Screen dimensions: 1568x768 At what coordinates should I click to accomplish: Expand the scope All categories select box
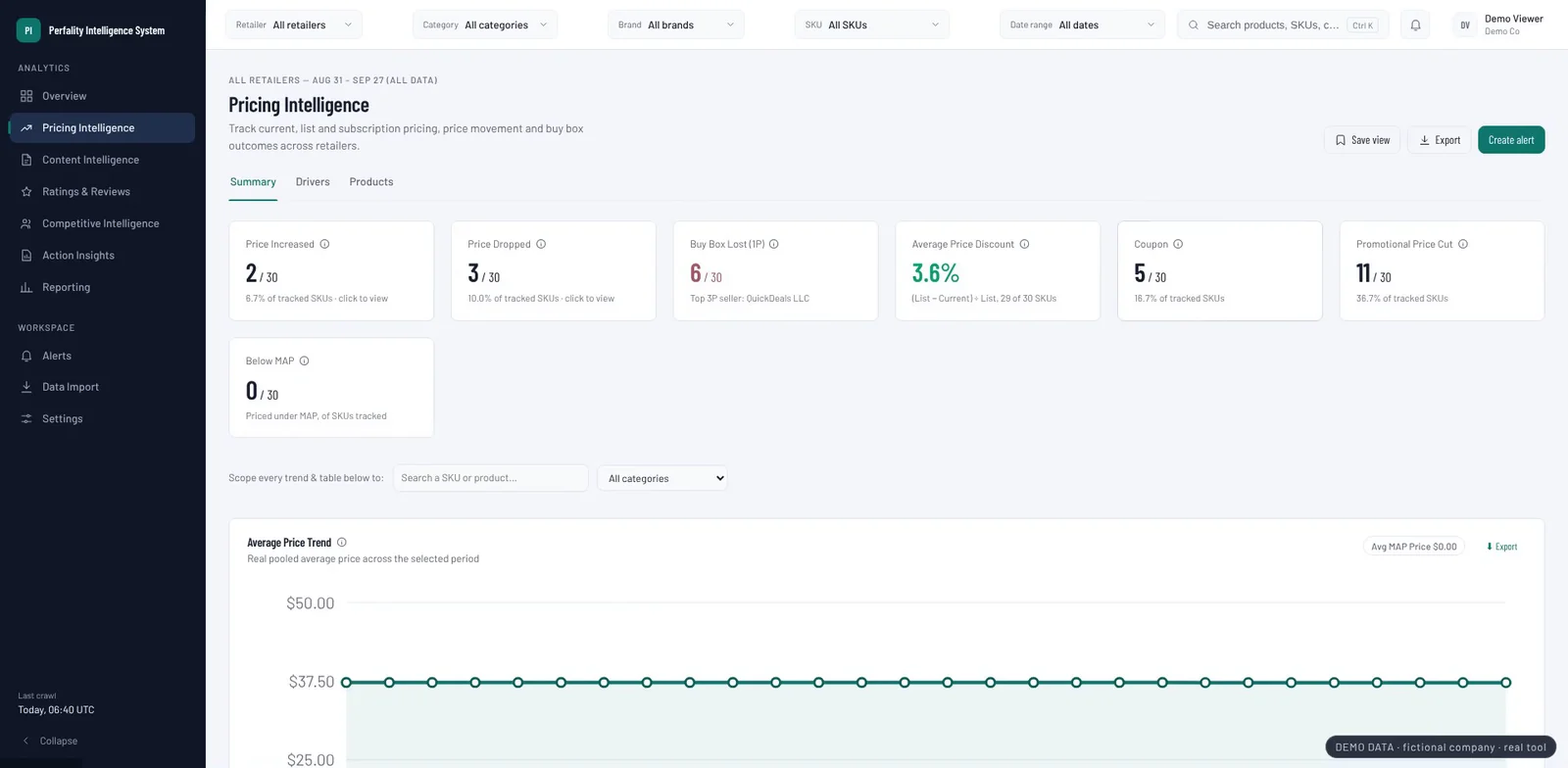[x=662, y=478]
